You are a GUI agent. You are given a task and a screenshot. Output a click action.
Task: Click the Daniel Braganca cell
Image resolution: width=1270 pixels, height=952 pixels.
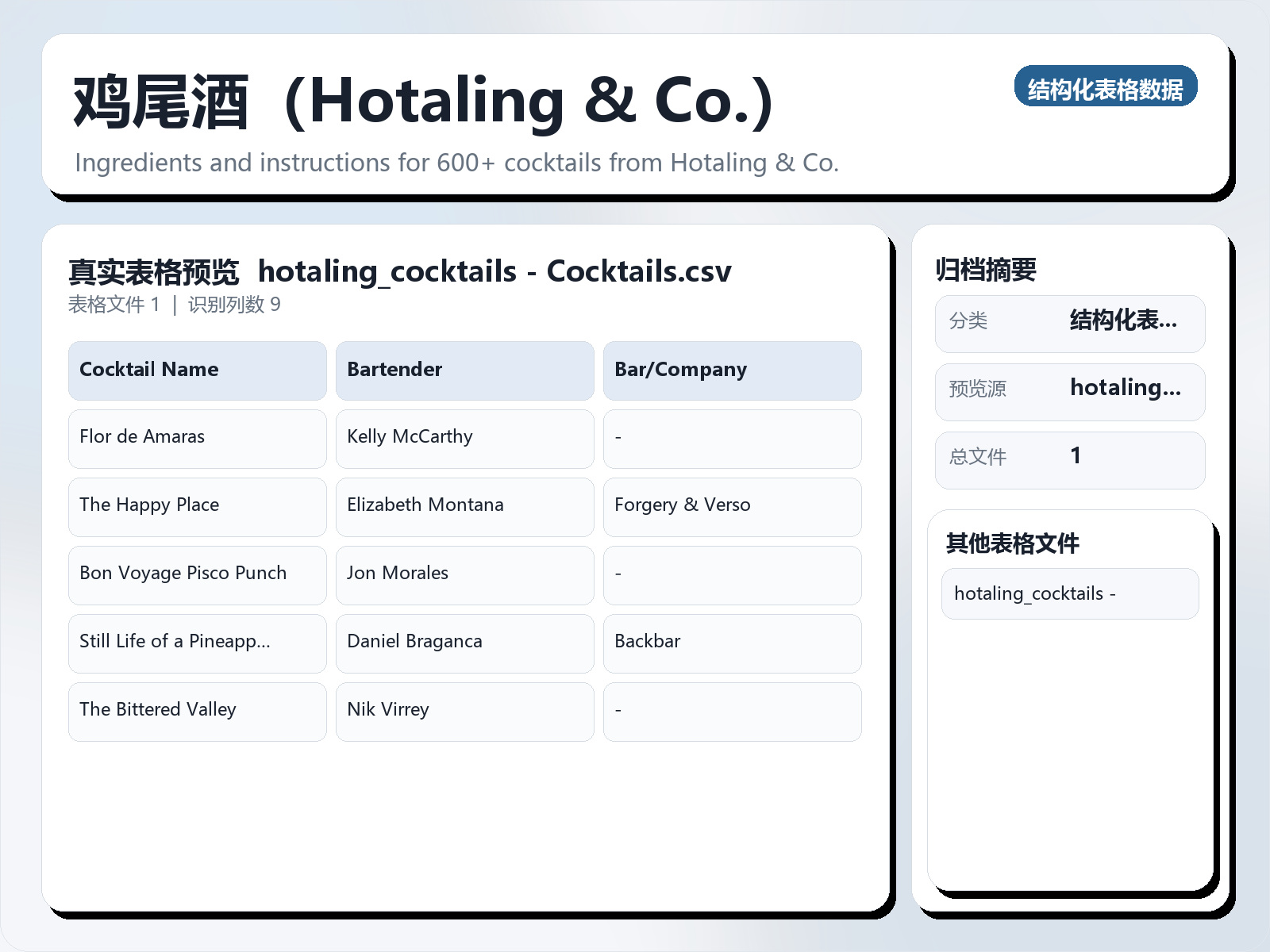(464, 643)
